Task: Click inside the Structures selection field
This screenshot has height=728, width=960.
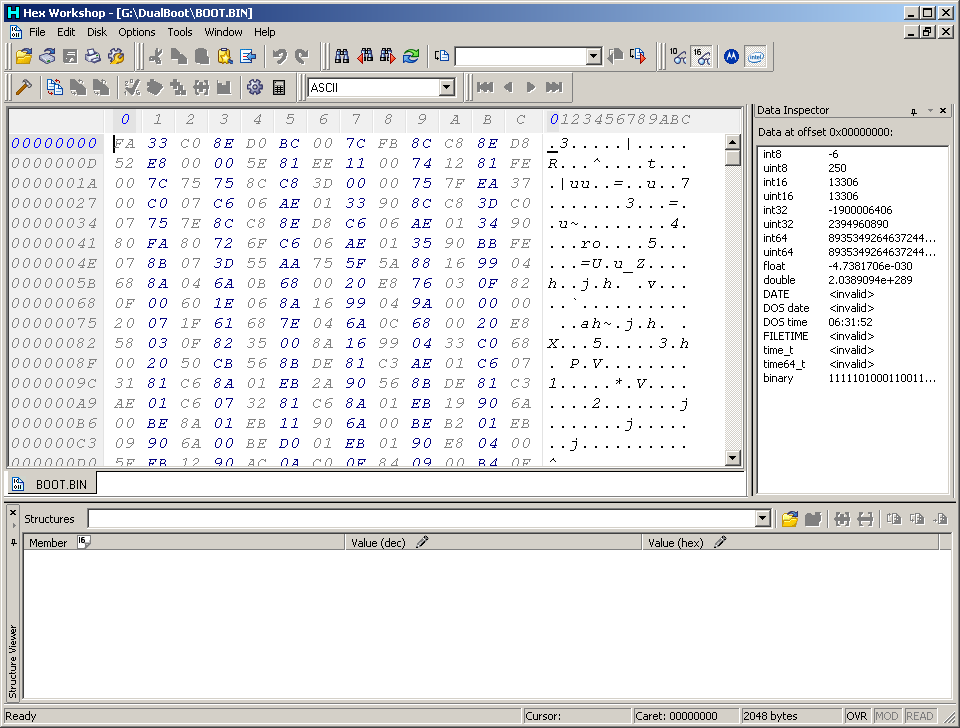Action: (422, 519)
